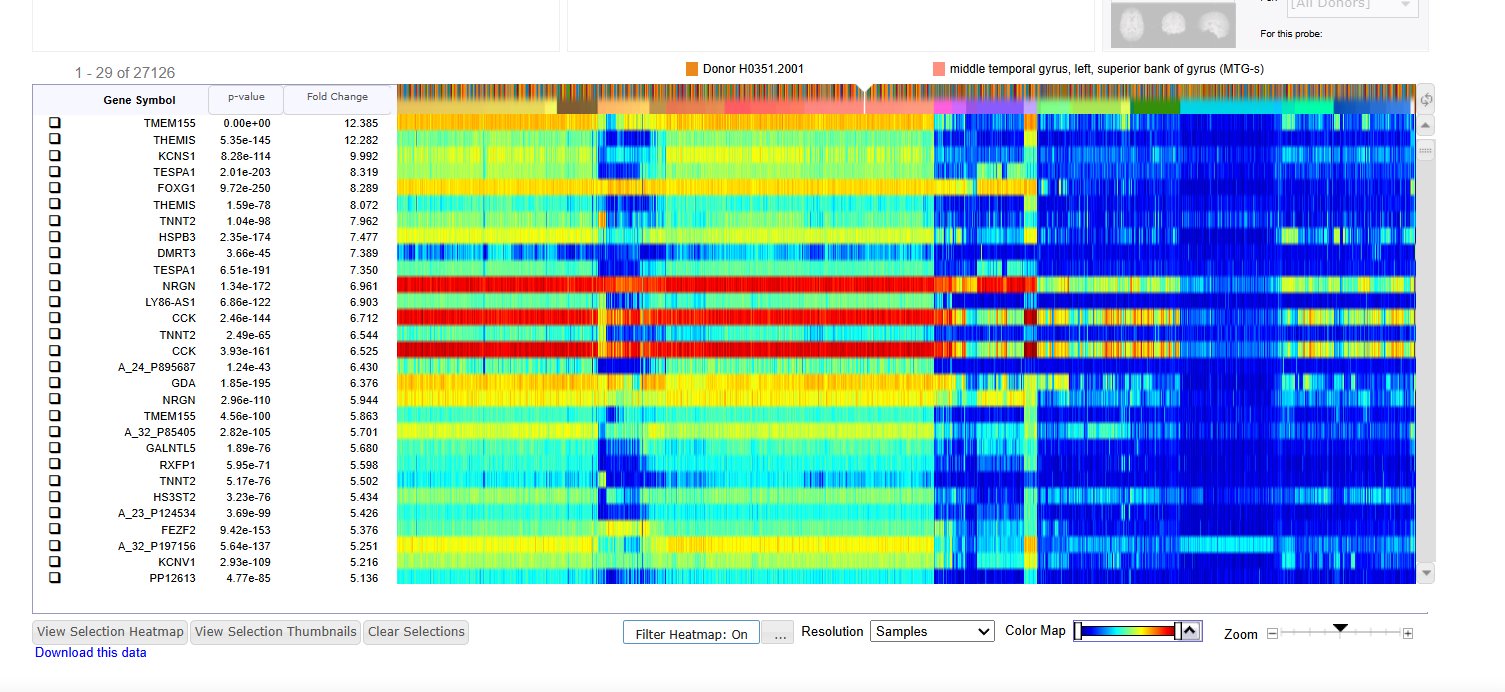
Task: Select the FOXG1 gene checkbox
Action: click(x=55, y=187)
